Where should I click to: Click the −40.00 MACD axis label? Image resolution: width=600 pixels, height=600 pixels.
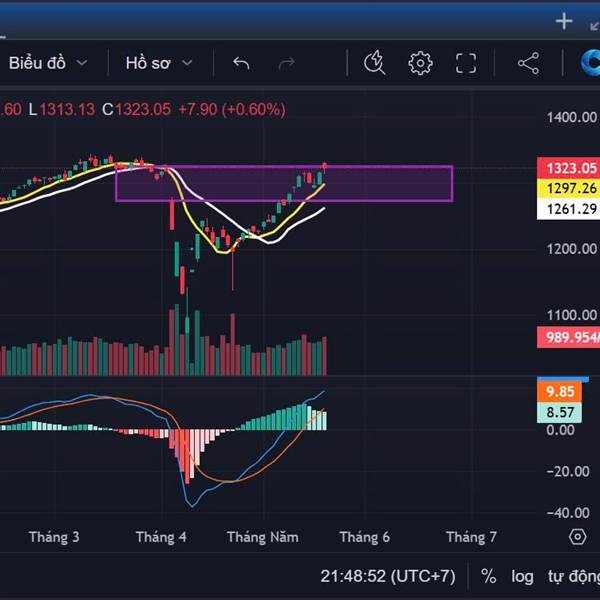pos(568,512)
